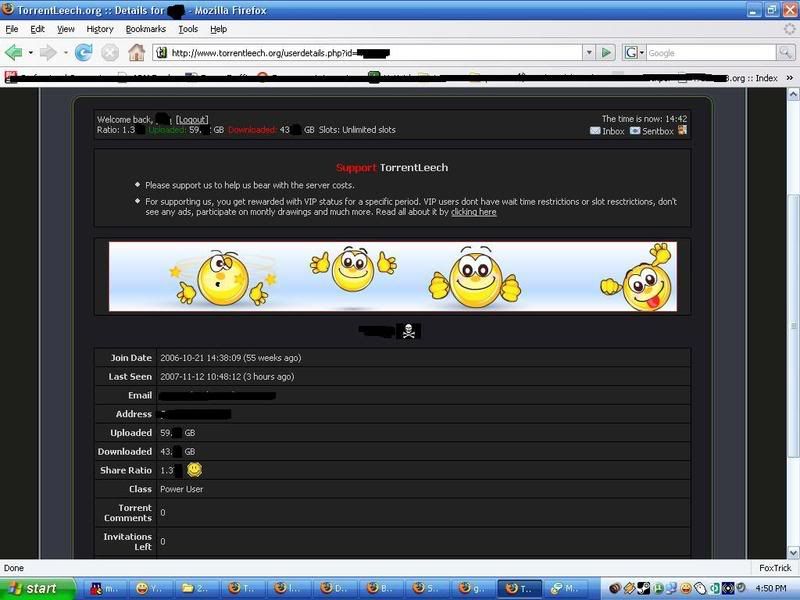Click the page scrollbar up arrow
Viewport: 800px width, 600px height.
pyautogui.click(x=793, y=94)
